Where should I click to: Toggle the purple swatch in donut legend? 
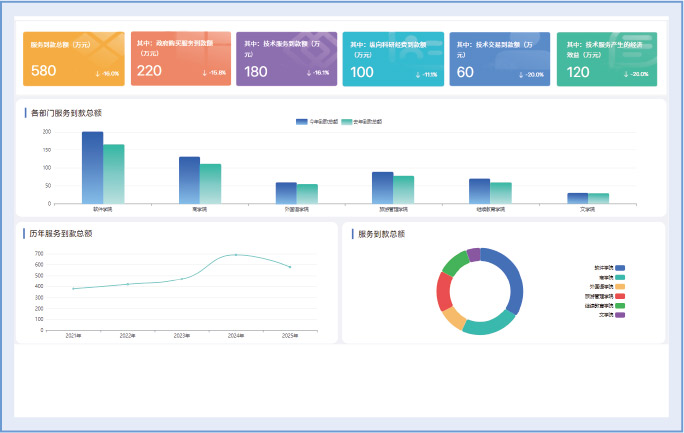(620, 315)
